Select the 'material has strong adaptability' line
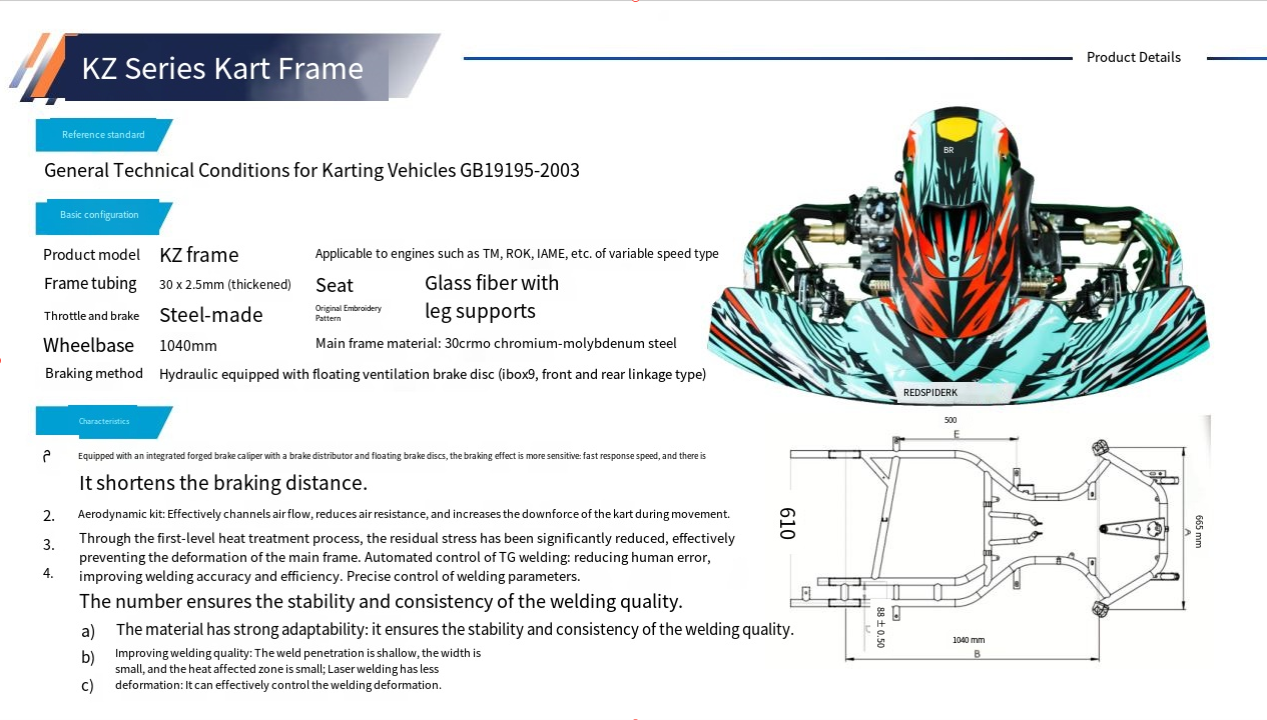 coord(455,630)
